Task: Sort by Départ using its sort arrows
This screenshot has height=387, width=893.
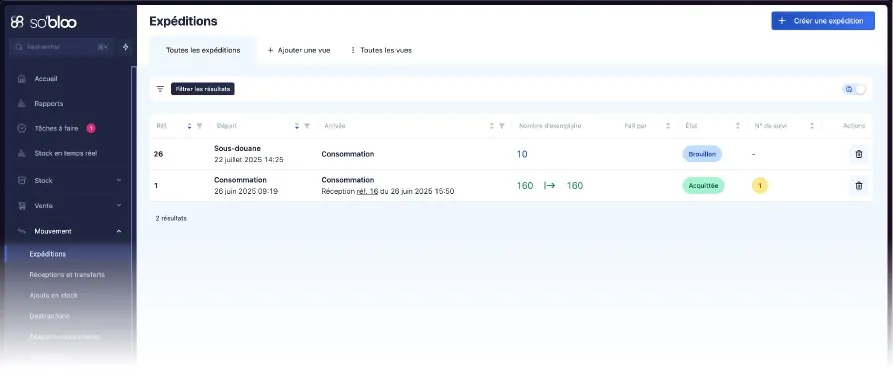Action: pos(297,126)
